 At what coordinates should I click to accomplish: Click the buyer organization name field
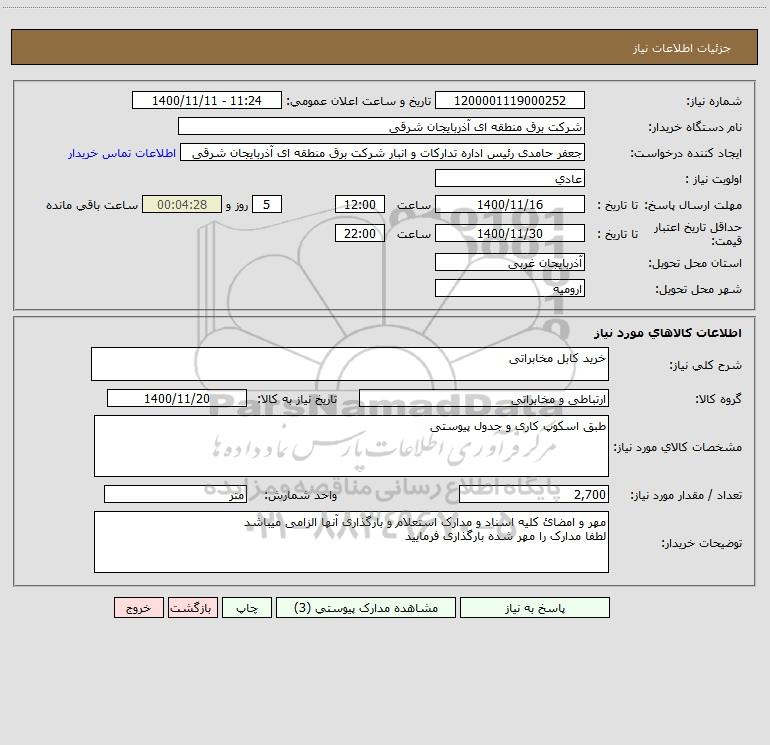(x=381, y=126)
